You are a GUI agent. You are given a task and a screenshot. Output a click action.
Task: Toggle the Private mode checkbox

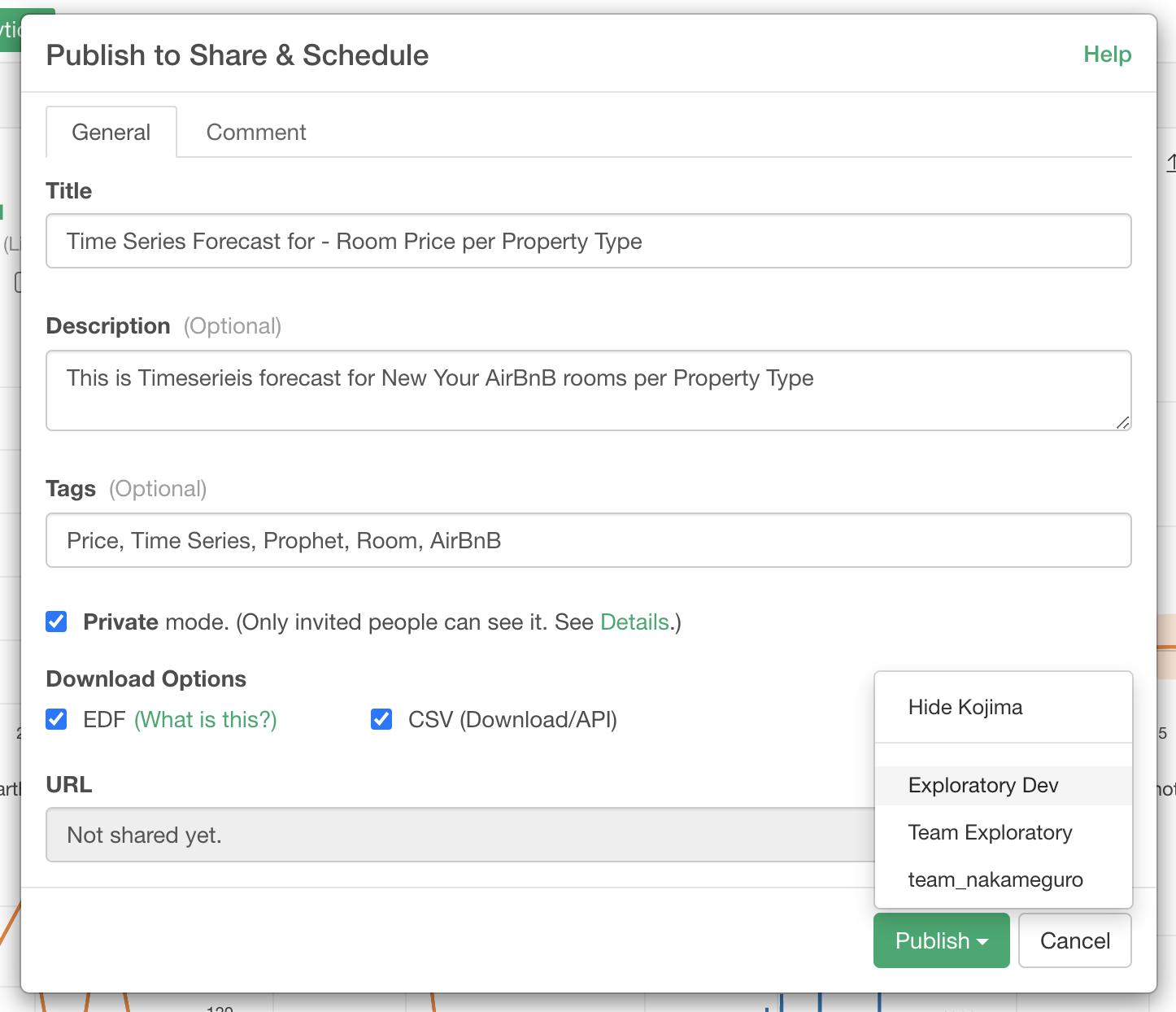pyautogui.click(x=57, y=622)
